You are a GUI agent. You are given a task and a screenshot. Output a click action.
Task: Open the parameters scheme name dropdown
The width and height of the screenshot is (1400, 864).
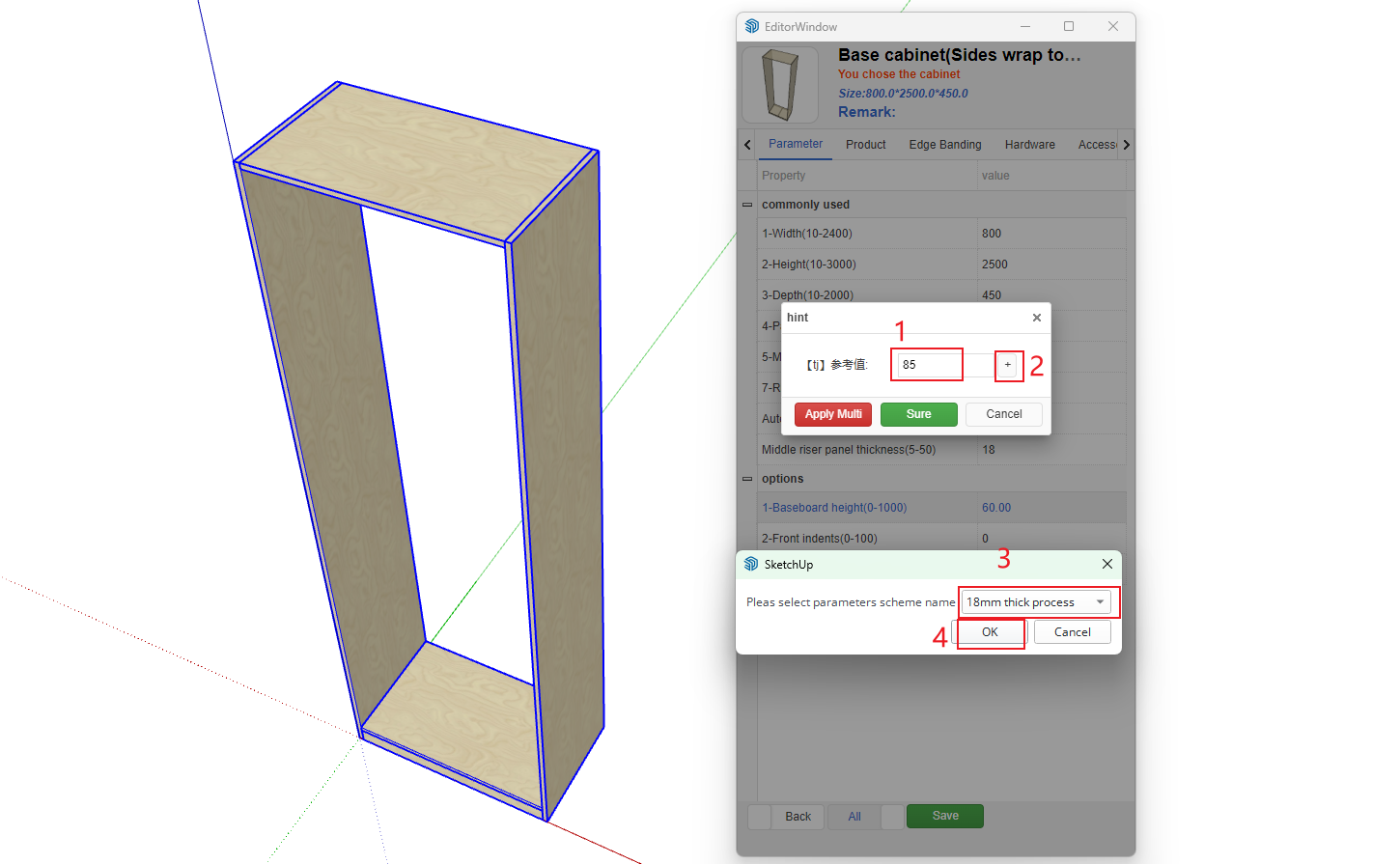tap(1036, 602)
